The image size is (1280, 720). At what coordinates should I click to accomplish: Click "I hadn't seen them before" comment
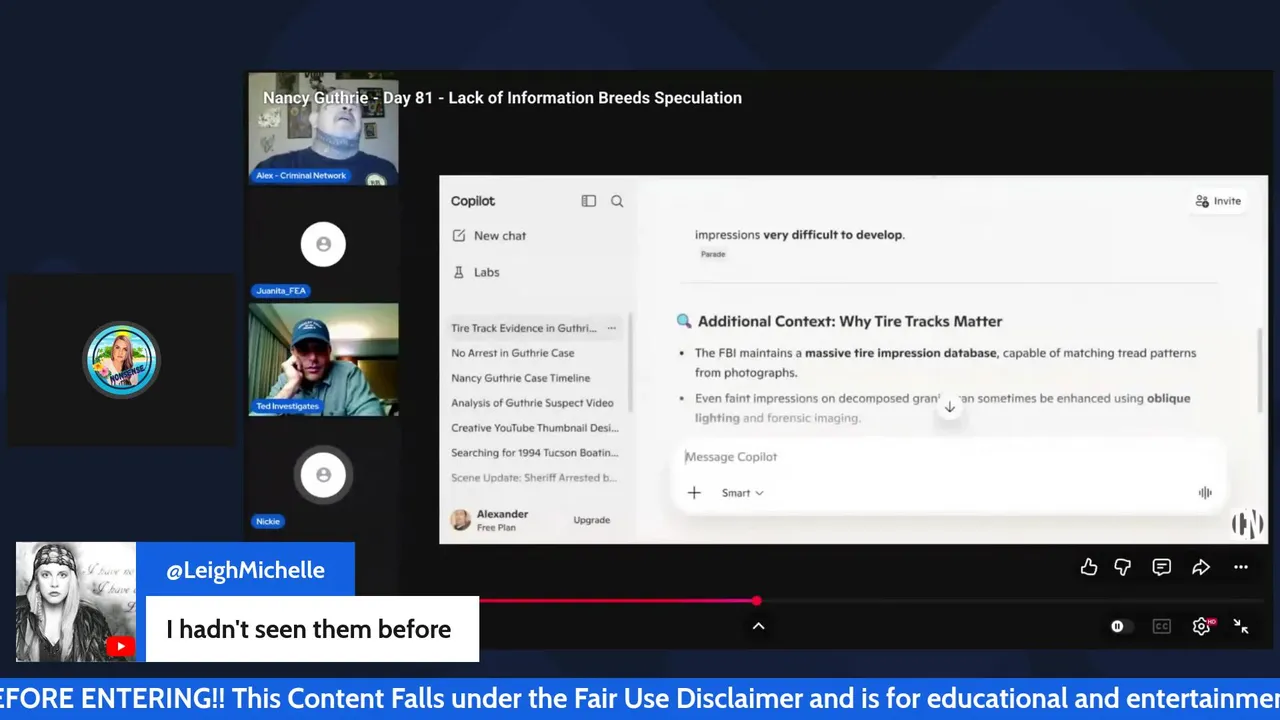[x=309, y=629]
